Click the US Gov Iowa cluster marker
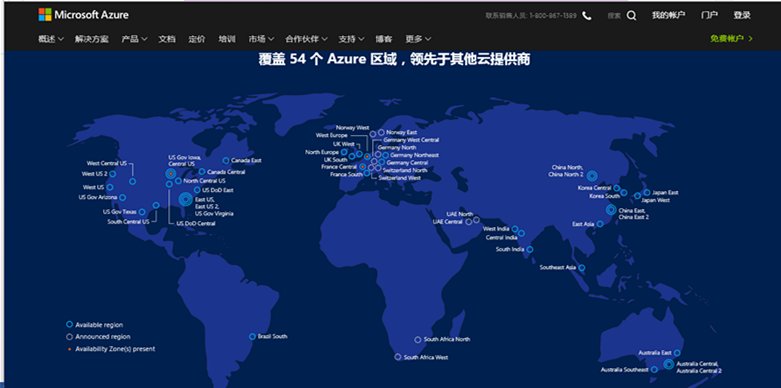This screenshot has width=781, height=388. pyautogui.click(x=171, y=173)
